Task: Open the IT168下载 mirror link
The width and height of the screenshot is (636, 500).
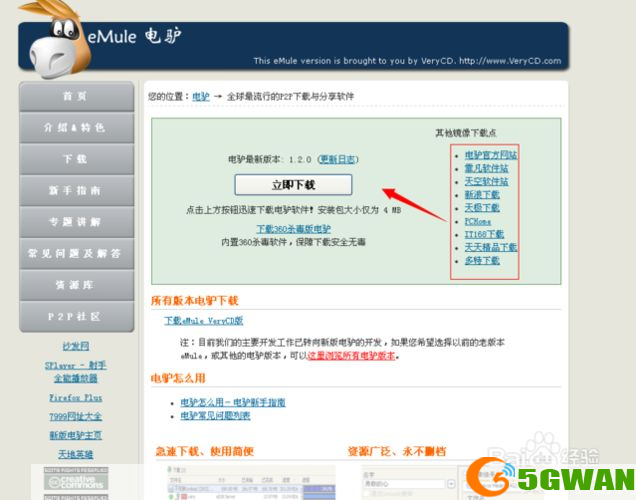Action: click(484, 234)
